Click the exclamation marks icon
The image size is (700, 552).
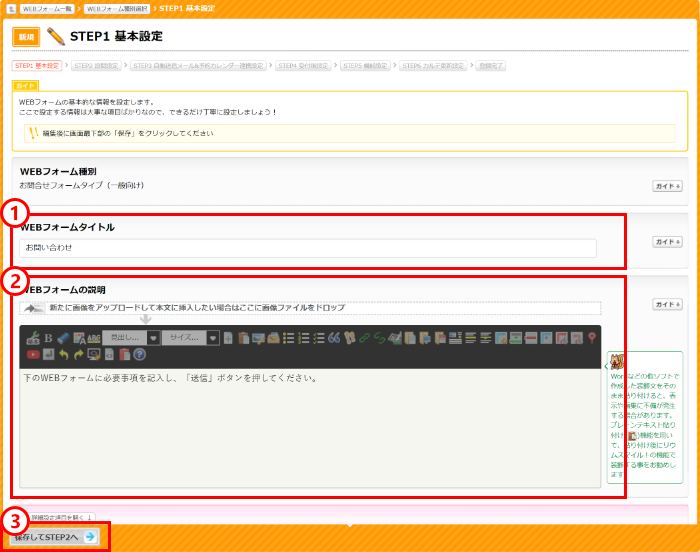[x=349, y=338]
